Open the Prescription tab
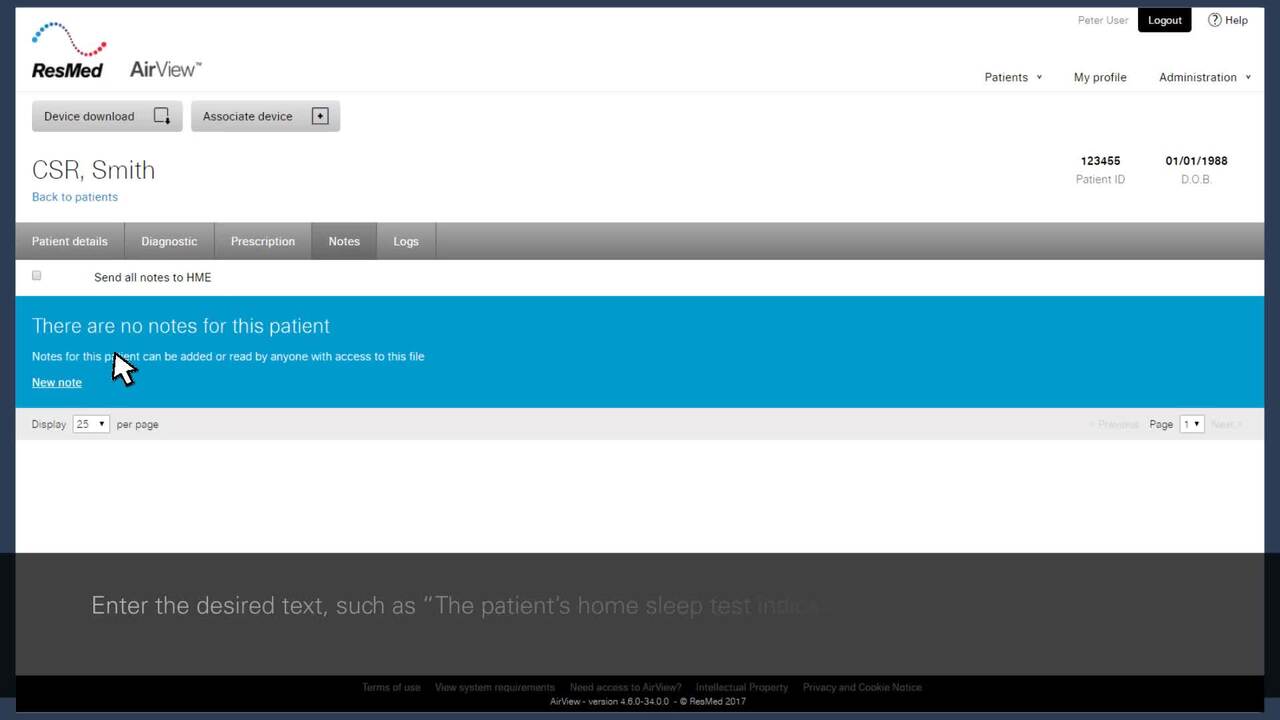Screen dimensions: 1280x720 [263, 241]
